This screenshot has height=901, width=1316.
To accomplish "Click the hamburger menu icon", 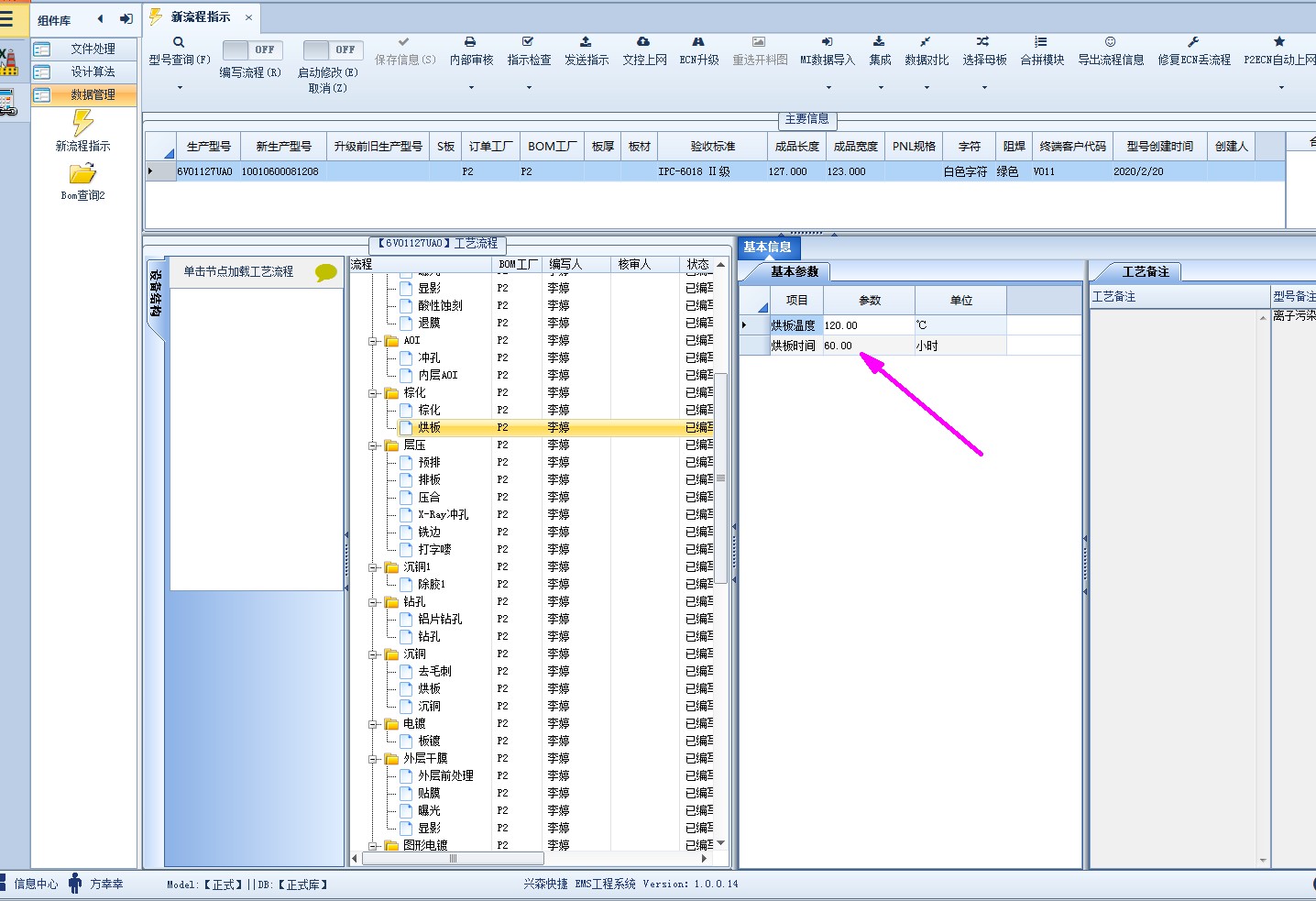I will coord(7,18).
